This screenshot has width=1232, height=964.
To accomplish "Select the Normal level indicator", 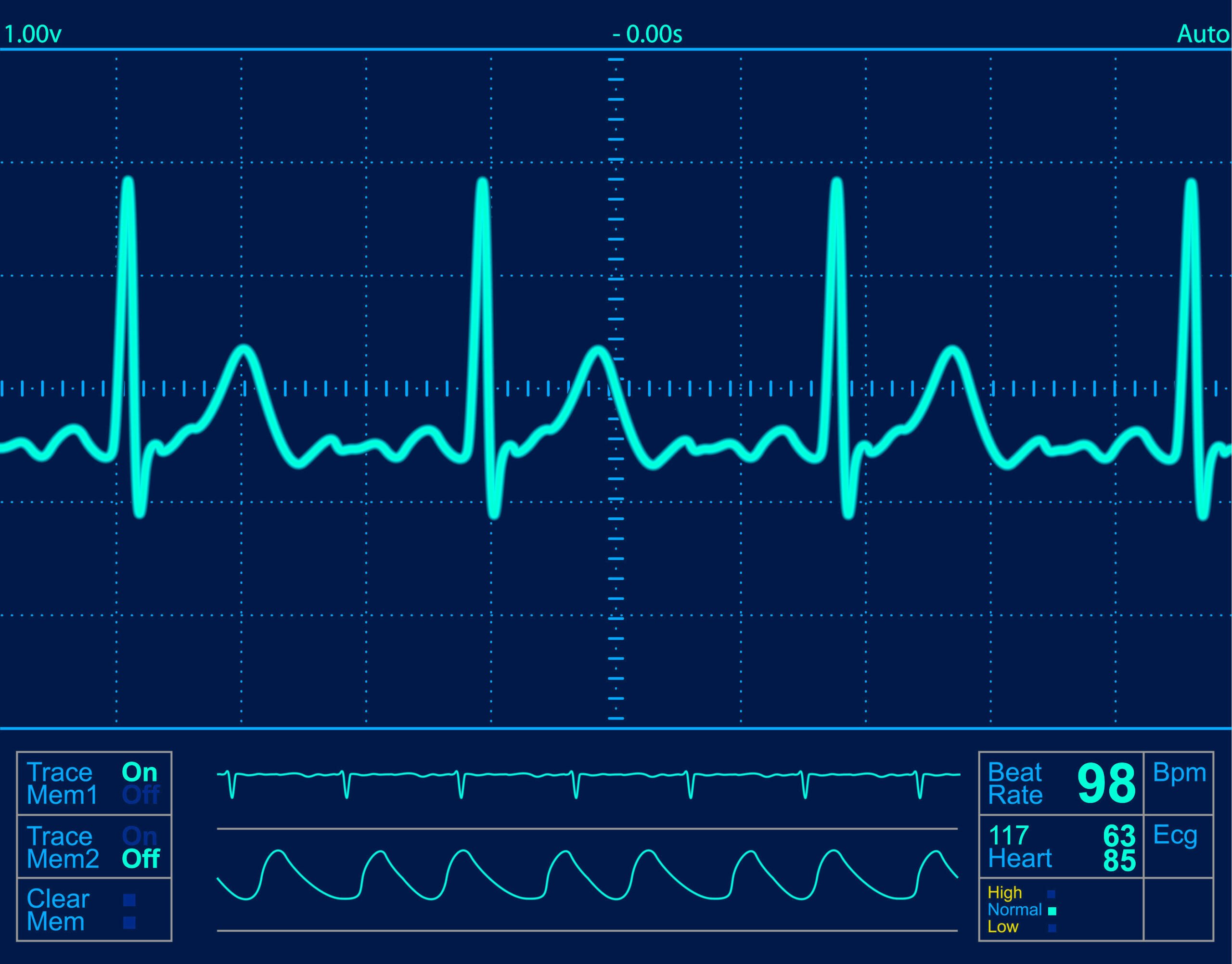I will [x=1052, y=911].
